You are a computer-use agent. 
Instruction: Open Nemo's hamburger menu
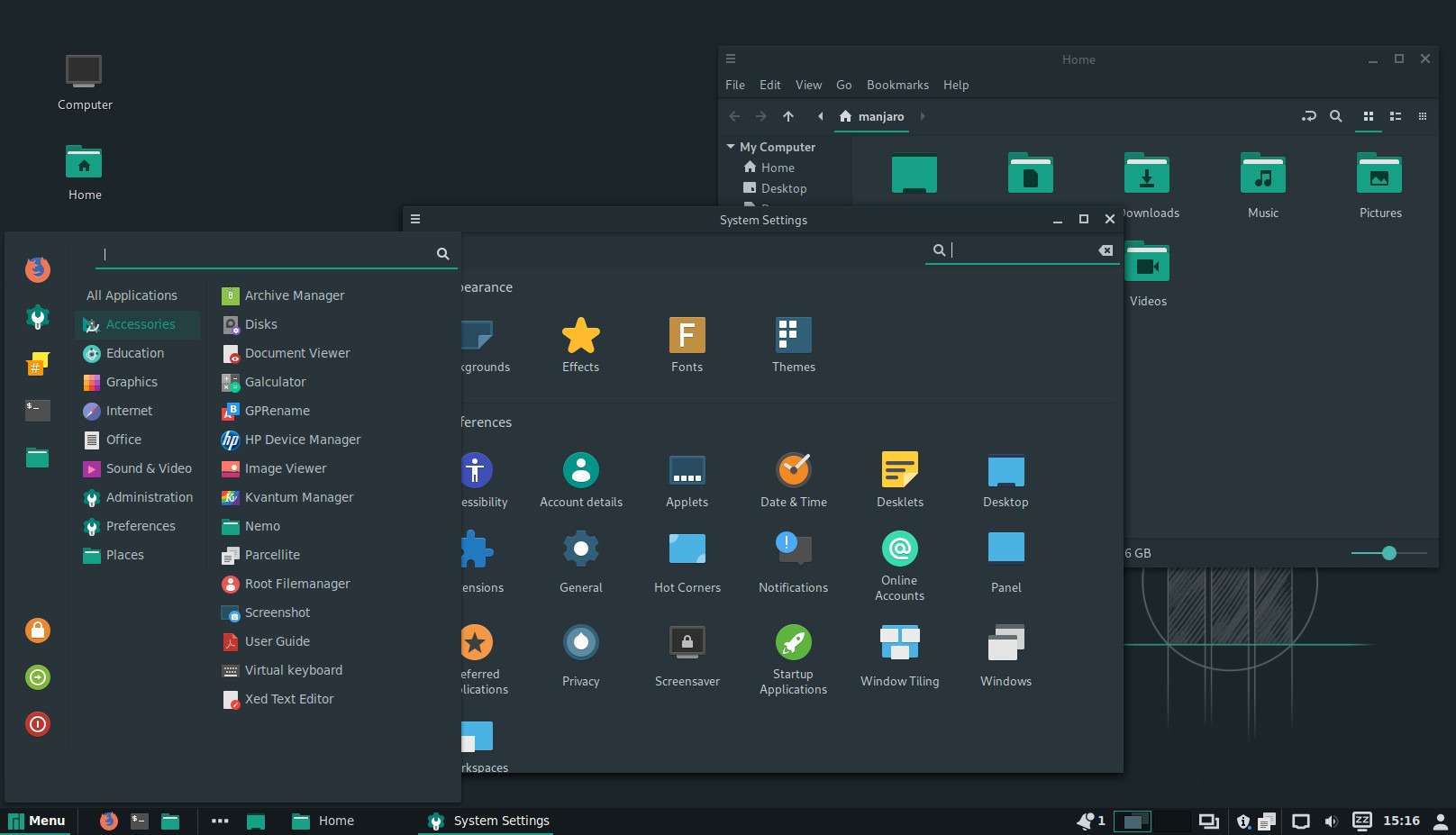point(731,59)
